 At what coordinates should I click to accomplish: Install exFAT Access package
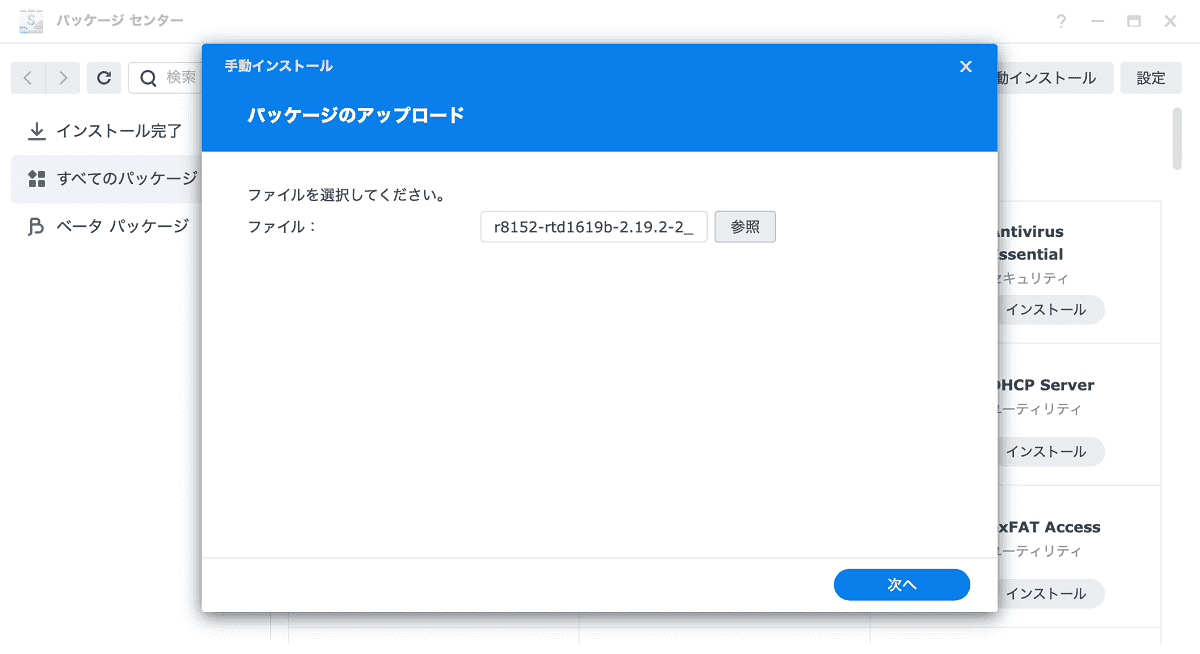tap(1049, 594)
